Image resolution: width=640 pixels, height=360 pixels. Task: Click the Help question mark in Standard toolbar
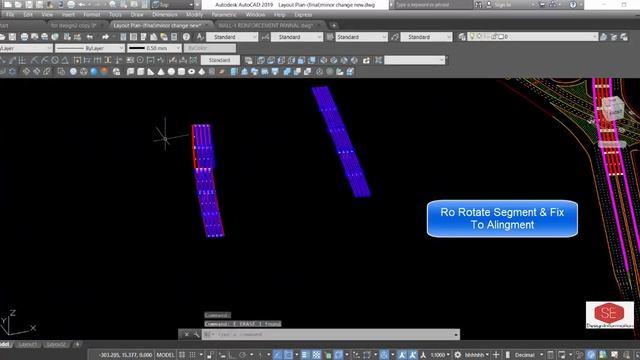pyautogui.click(x=186, y=37)
